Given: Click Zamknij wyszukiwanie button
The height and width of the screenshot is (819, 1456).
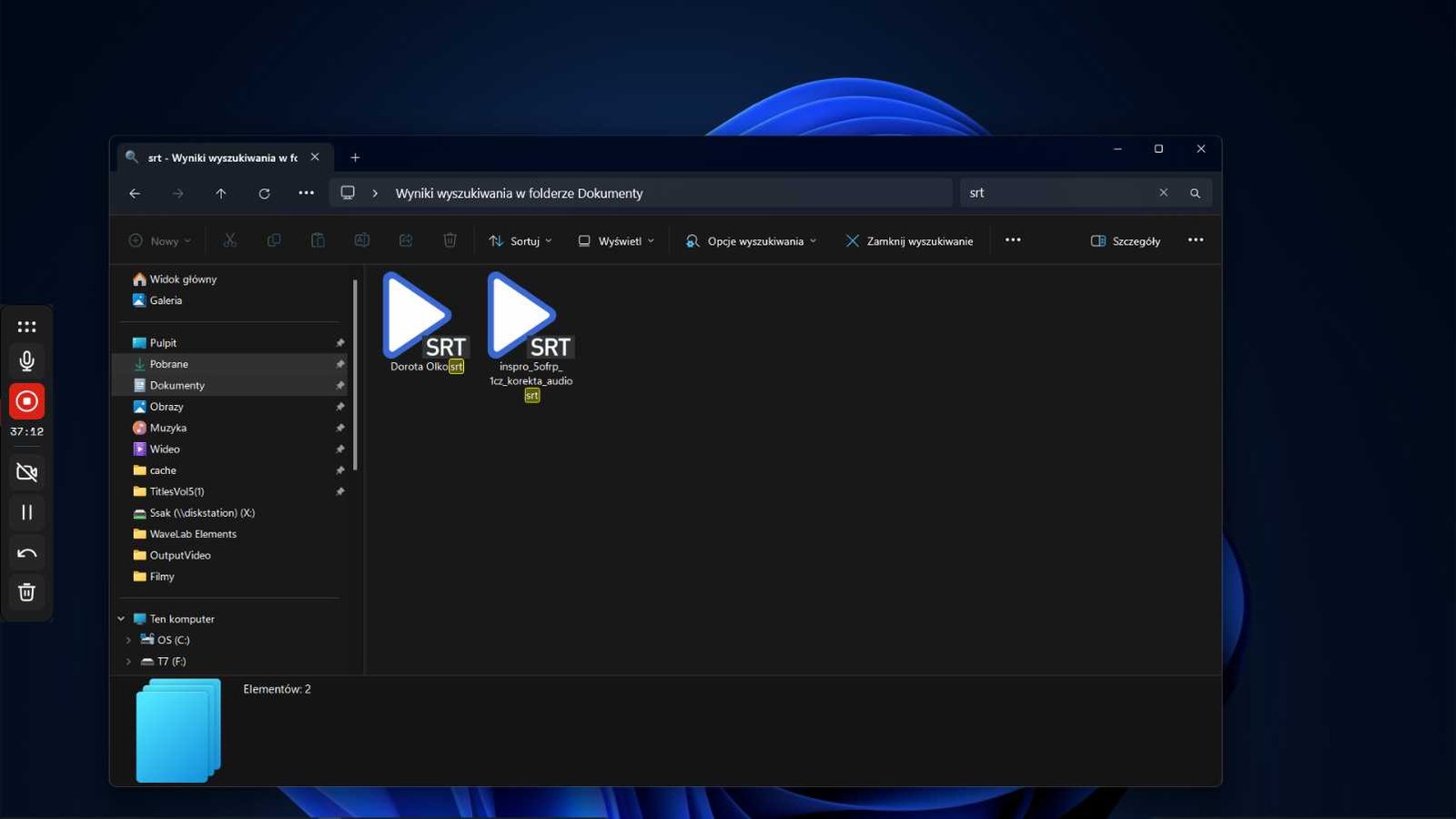Looking at the screenshot, I should coord(909,241).
